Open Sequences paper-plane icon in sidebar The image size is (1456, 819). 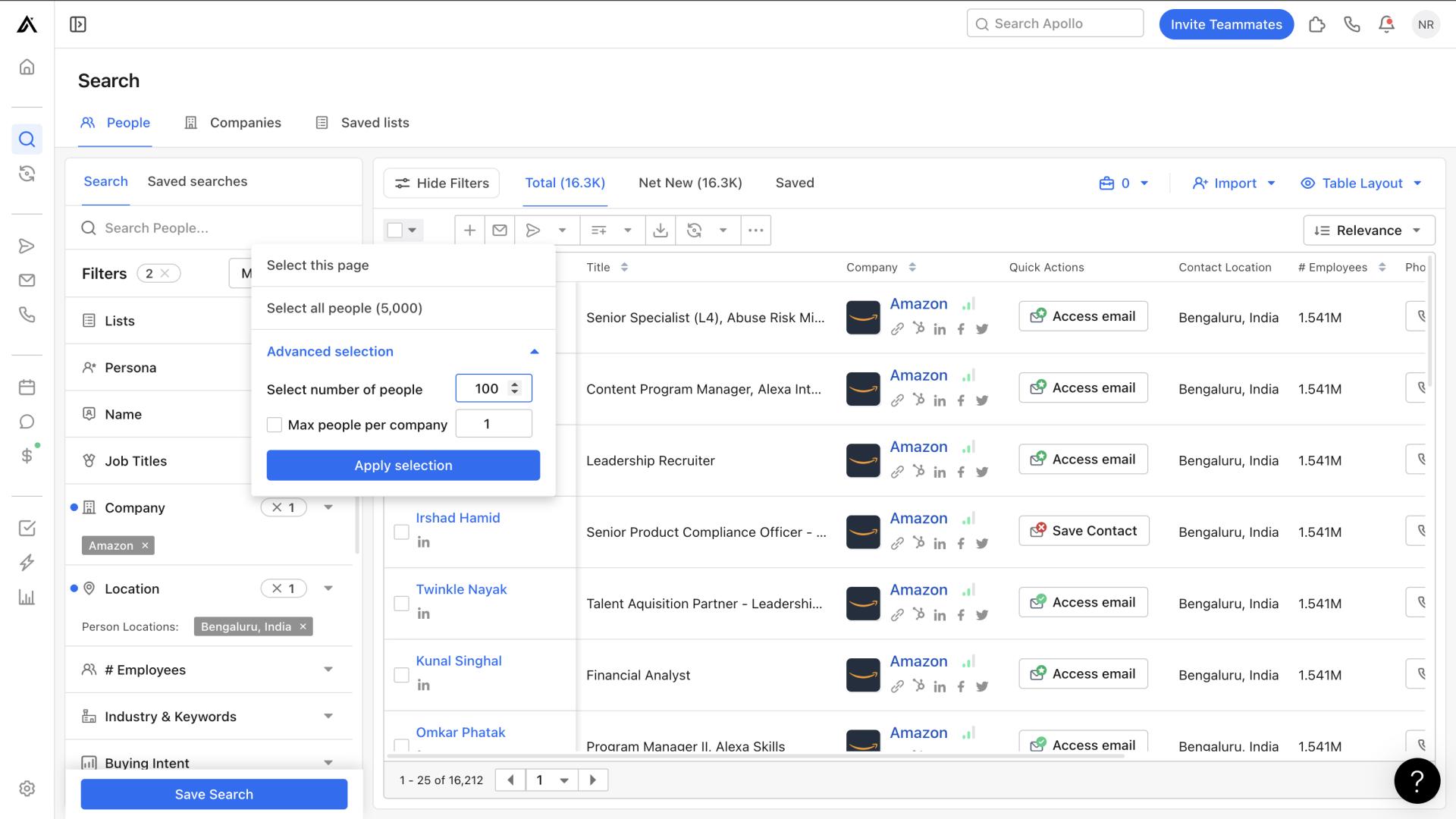tap(27, 246)
